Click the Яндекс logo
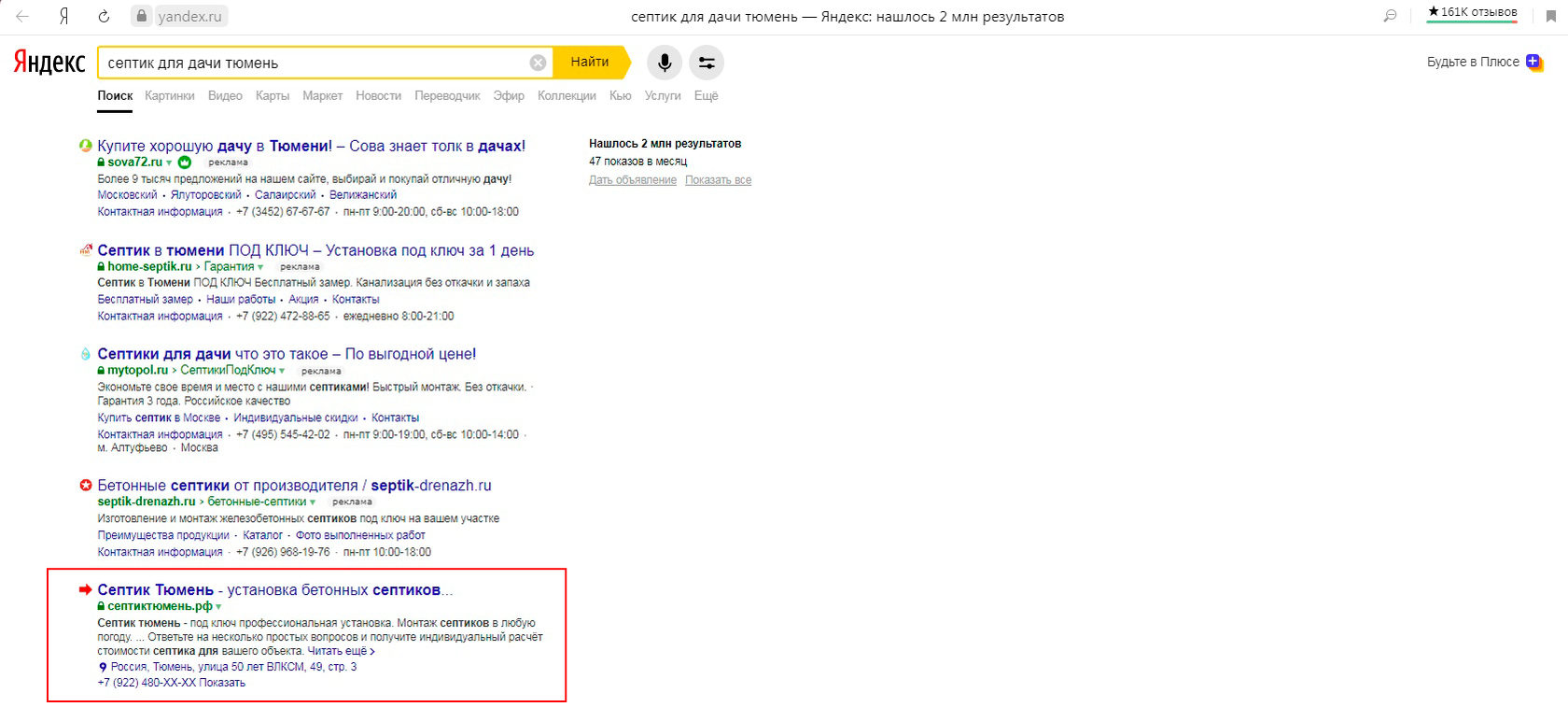The image size is (1568, 707). click(x=49, y=63)
